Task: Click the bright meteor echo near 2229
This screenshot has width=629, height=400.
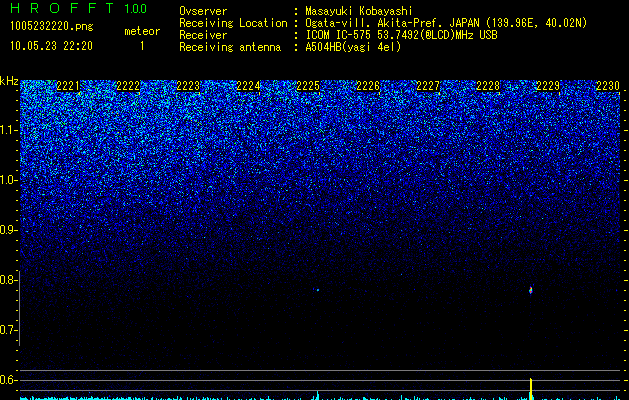Action: coord(531,290)
